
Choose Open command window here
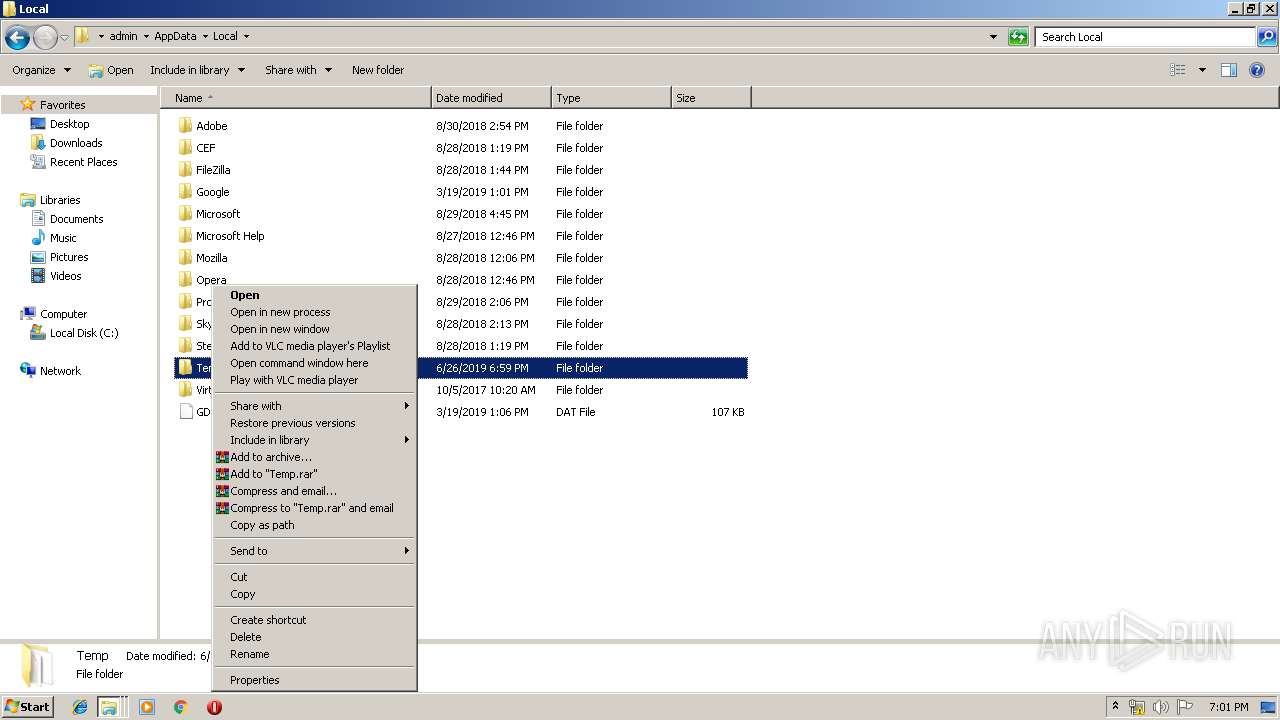pyautogui.click(x=314, y=363)
